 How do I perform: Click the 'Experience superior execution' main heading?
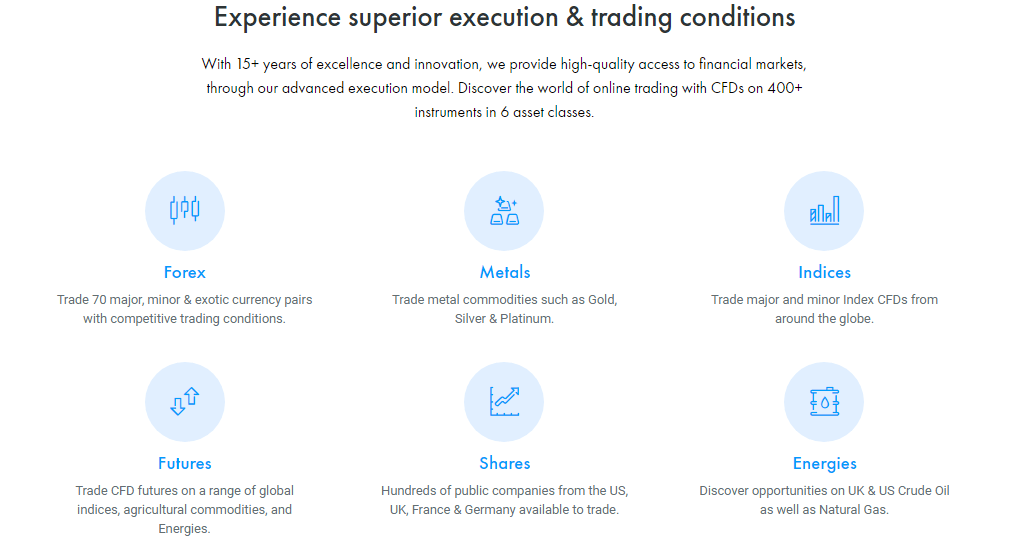click(x=504, y=17)
